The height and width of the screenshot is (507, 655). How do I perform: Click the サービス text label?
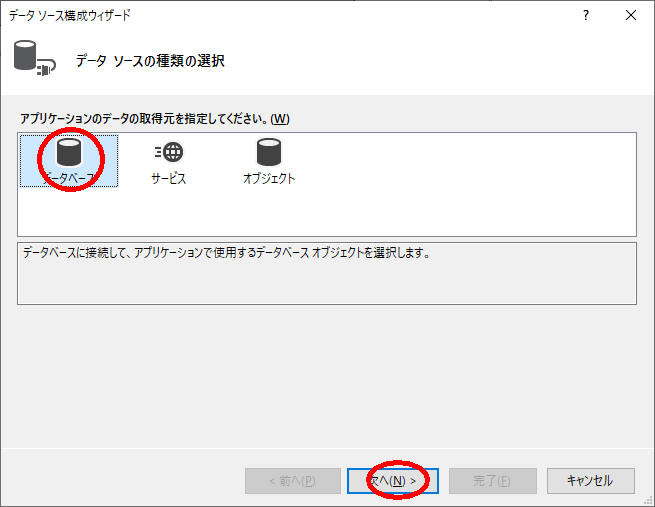(168, 179)
